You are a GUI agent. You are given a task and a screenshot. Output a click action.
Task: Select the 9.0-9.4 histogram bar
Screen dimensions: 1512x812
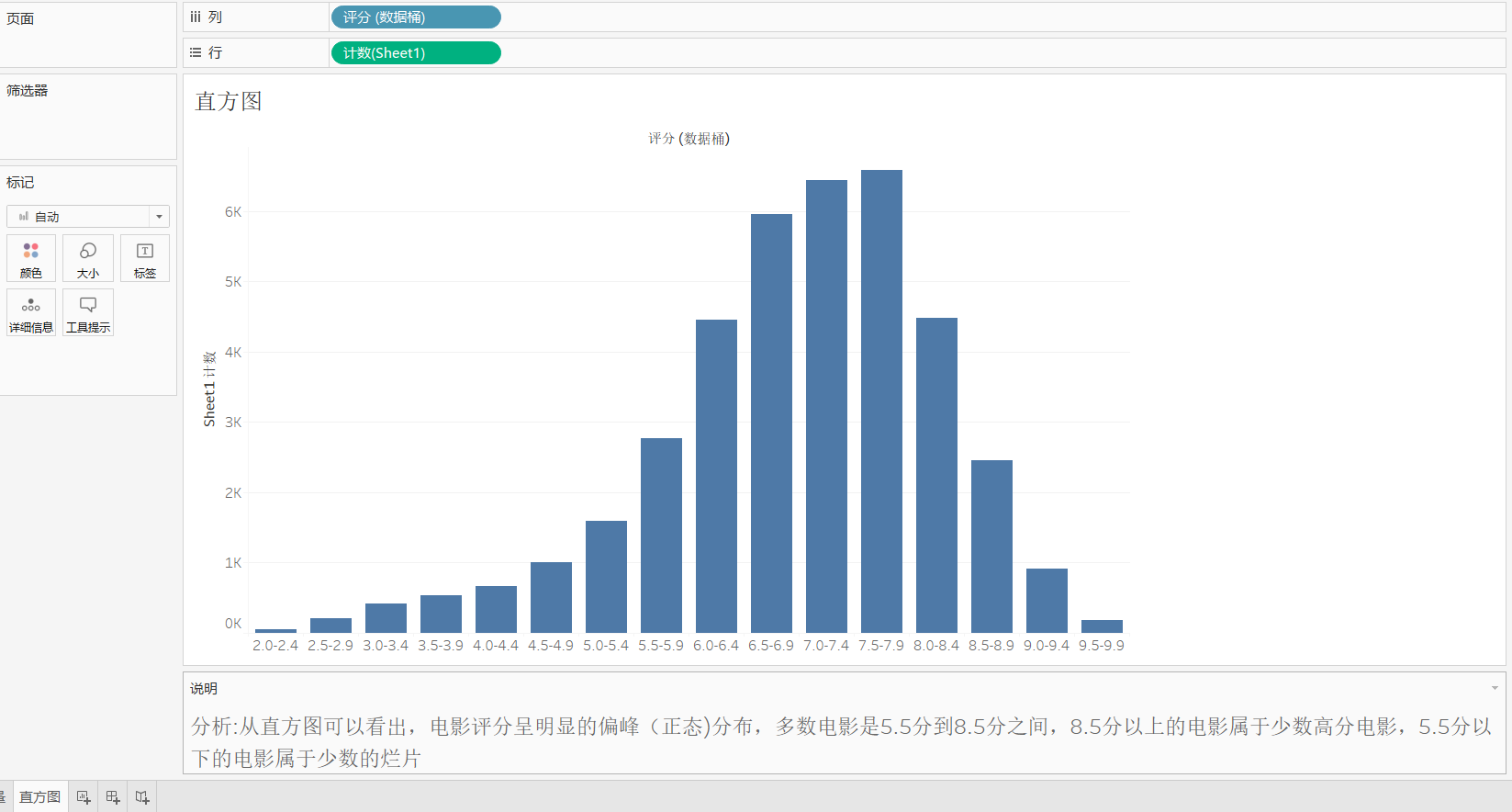[x=1047, y=601]
